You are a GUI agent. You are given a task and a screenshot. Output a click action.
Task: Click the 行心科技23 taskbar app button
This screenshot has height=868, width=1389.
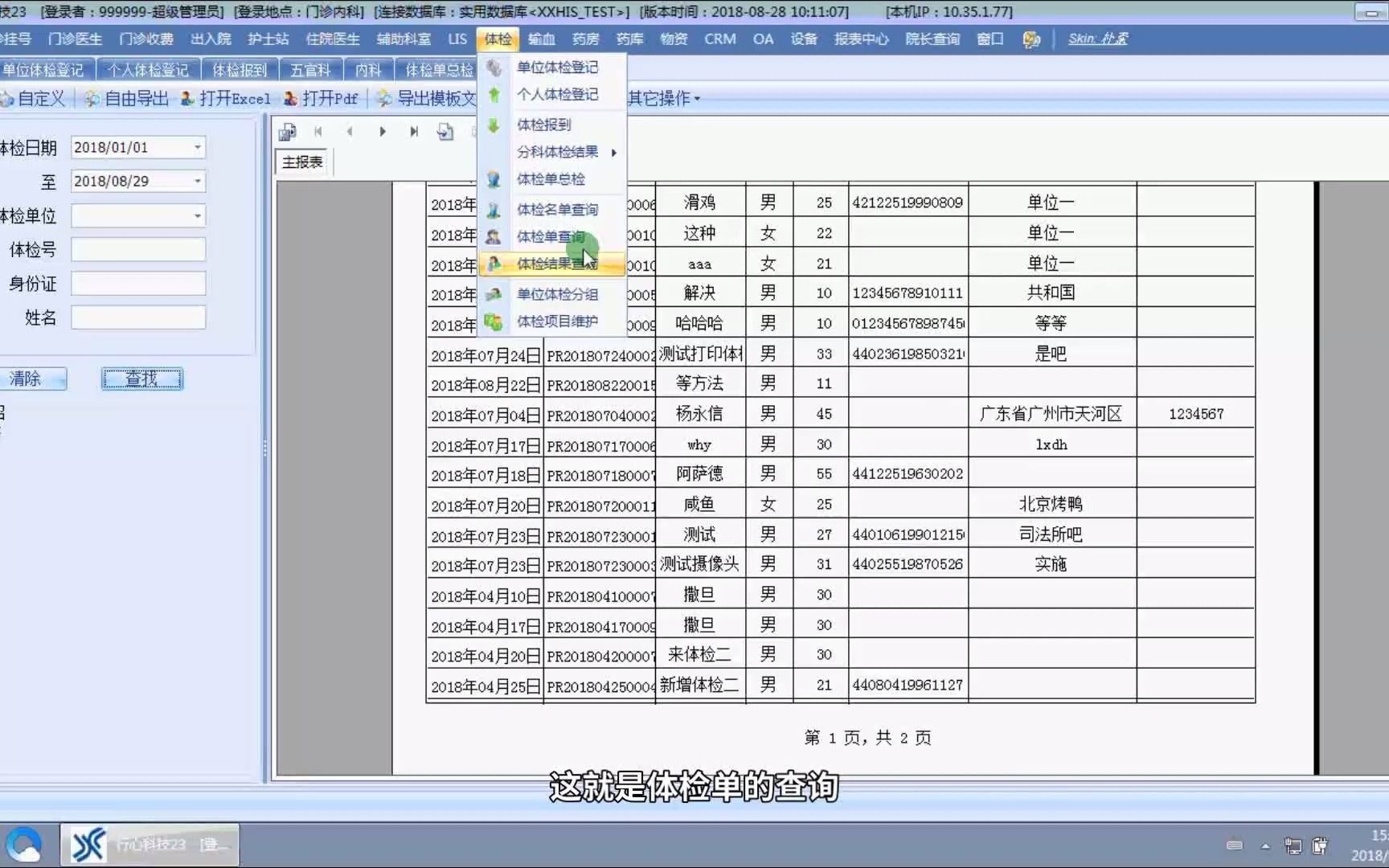tap(150, 845)
